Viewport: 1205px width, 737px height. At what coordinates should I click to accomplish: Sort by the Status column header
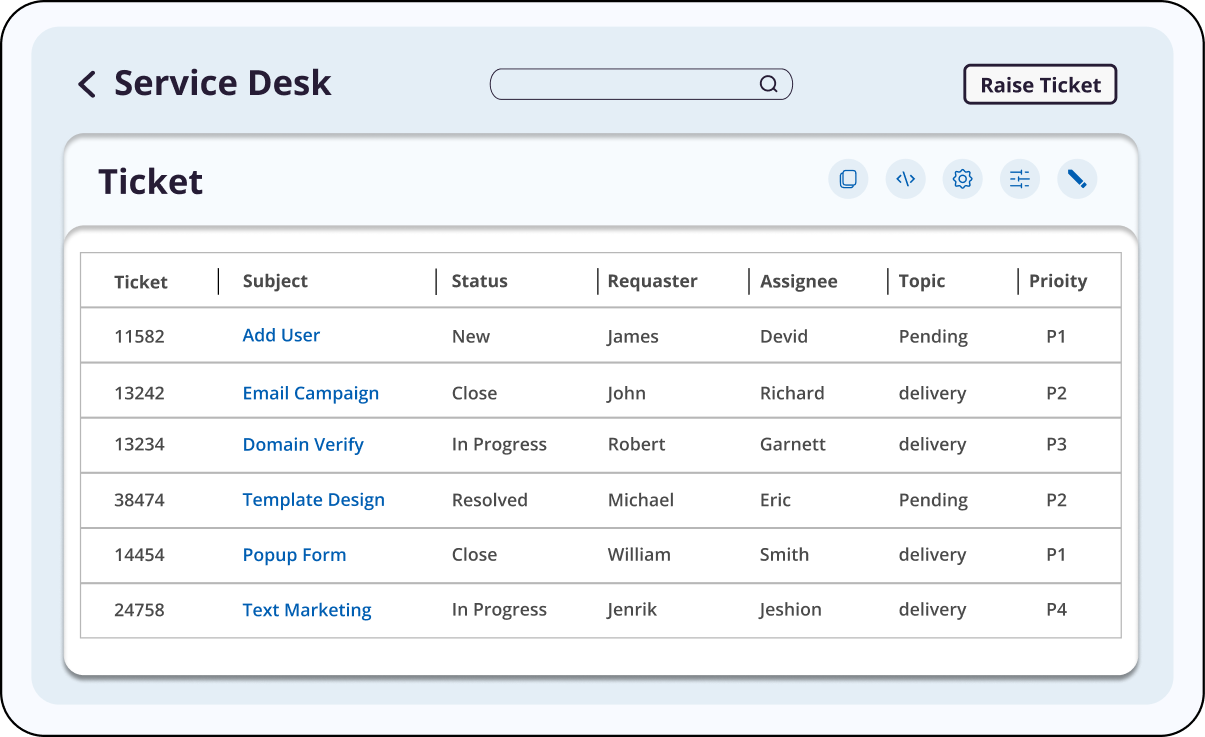[479, 281]
